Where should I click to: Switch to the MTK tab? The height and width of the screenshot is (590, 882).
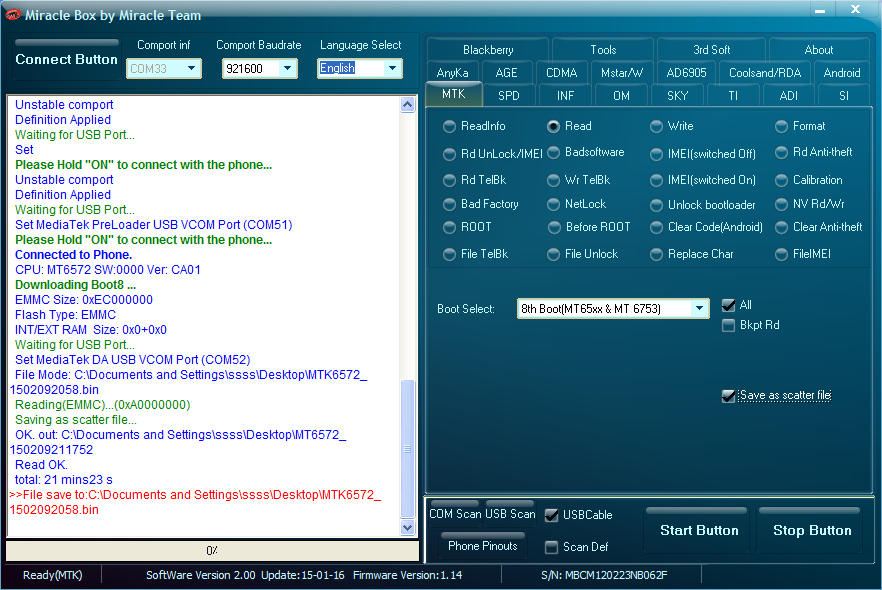[453, 94]
